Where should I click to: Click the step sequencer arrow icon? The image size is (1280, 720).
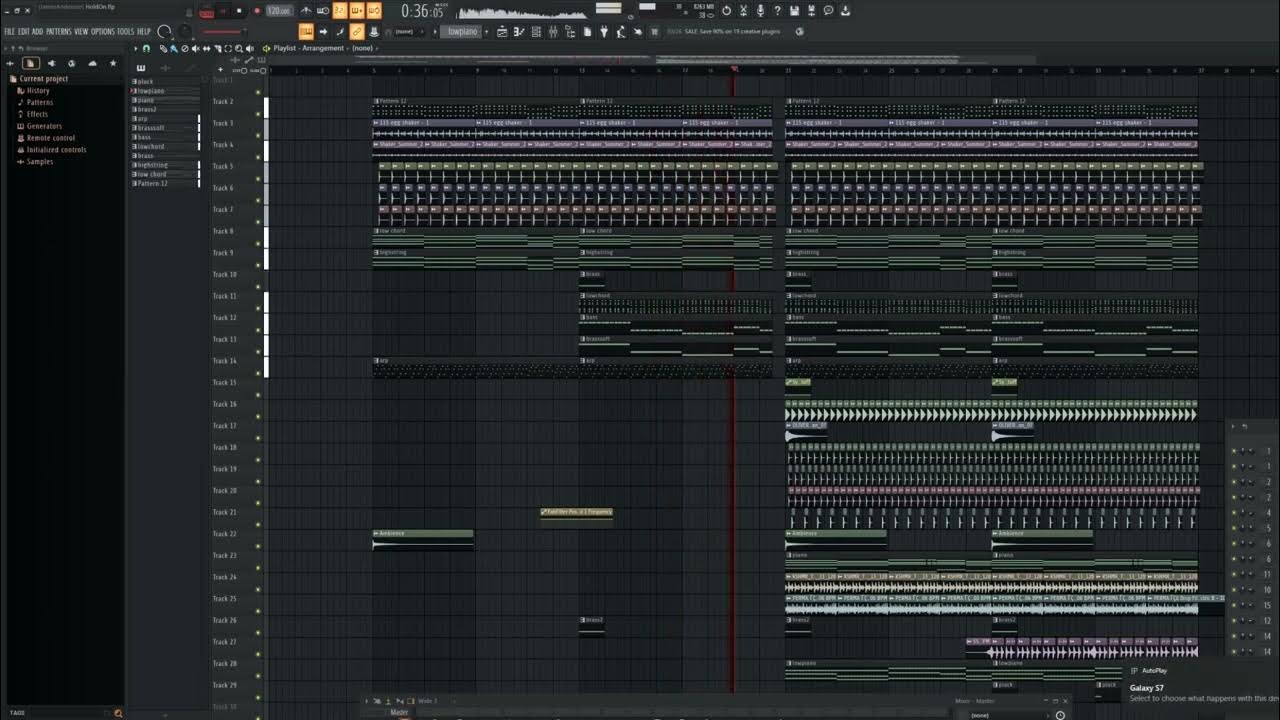coord(323,31)
